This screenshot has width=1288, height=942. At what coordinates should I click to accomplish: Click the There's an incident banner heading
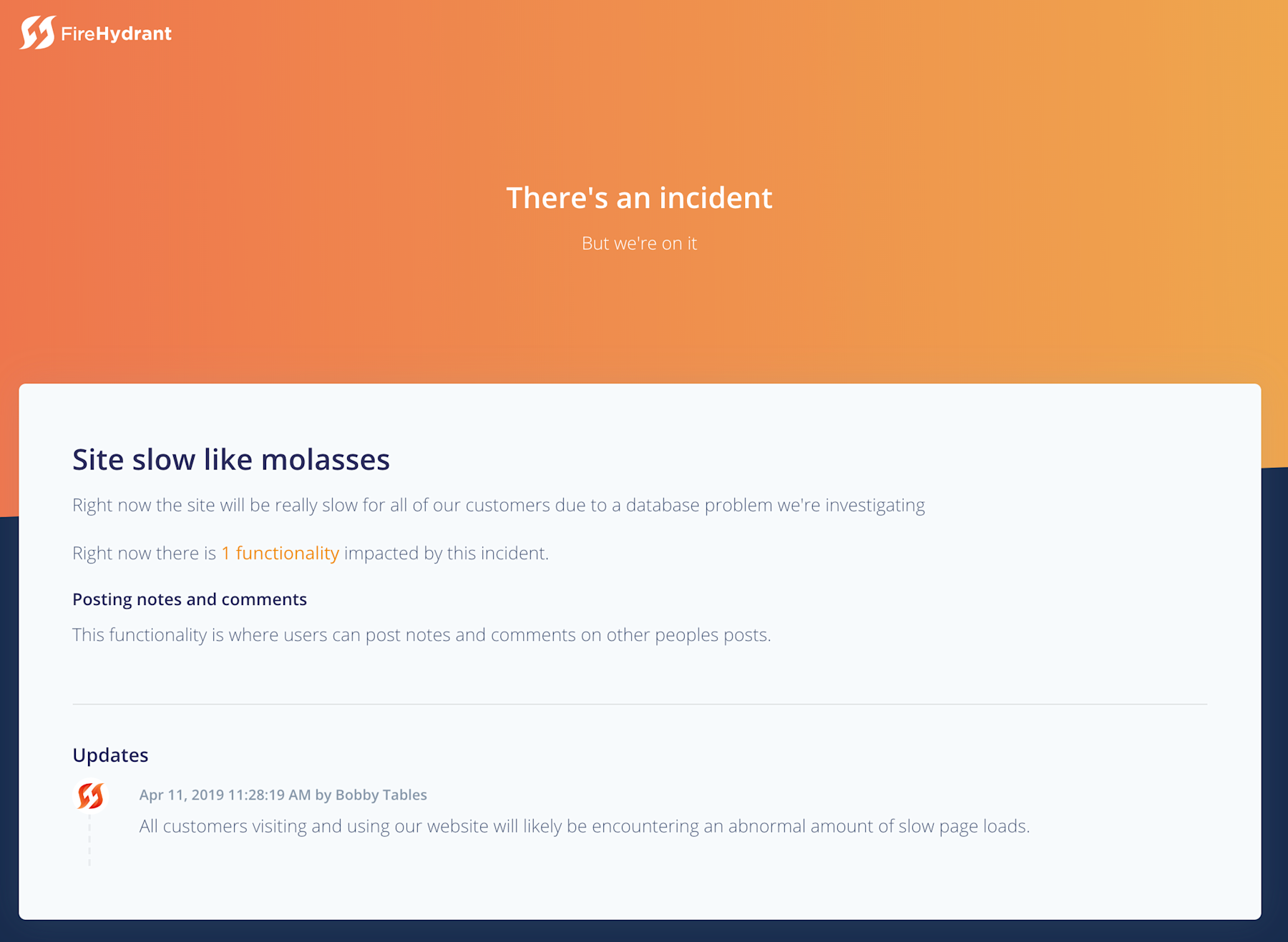click(640, 197)
